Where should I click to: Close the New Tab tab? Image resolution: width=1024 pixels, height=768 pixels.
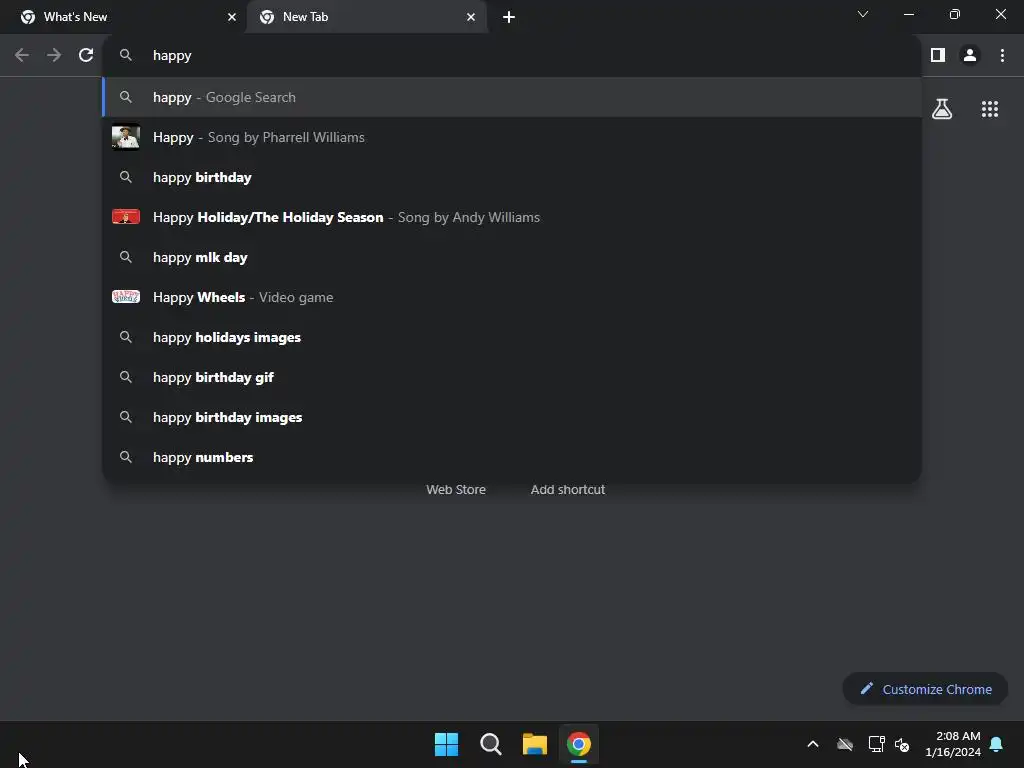pyautogui.click(x=471, y=17)
